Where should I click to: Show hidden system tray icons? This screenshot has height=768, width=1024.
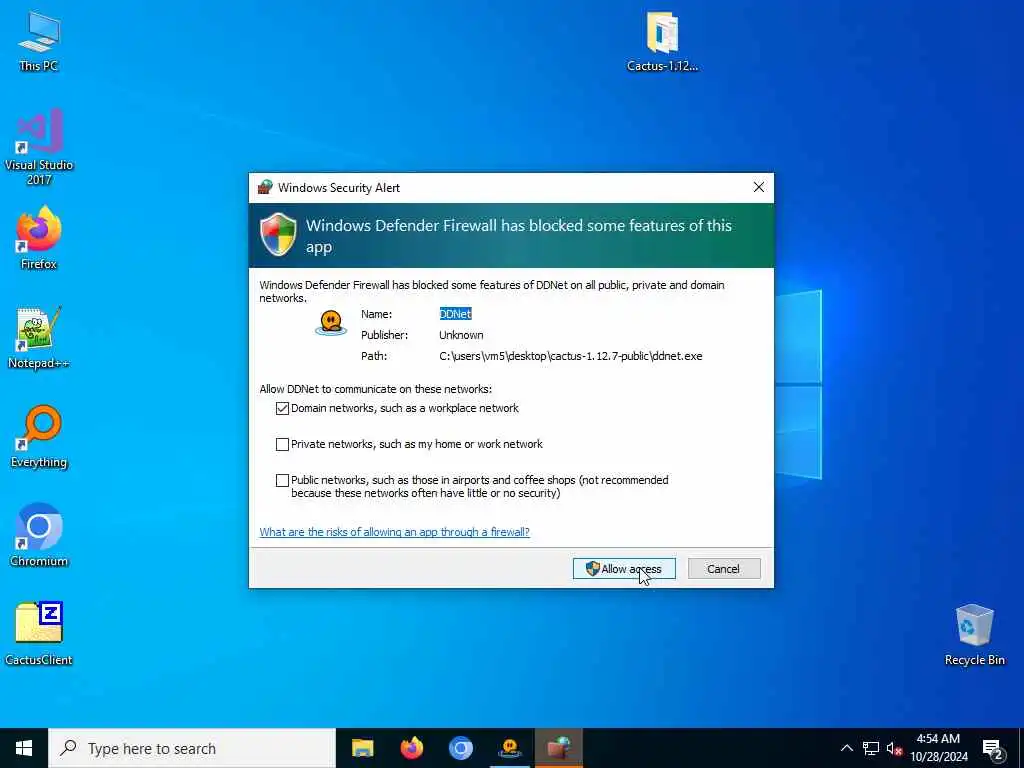846,748
